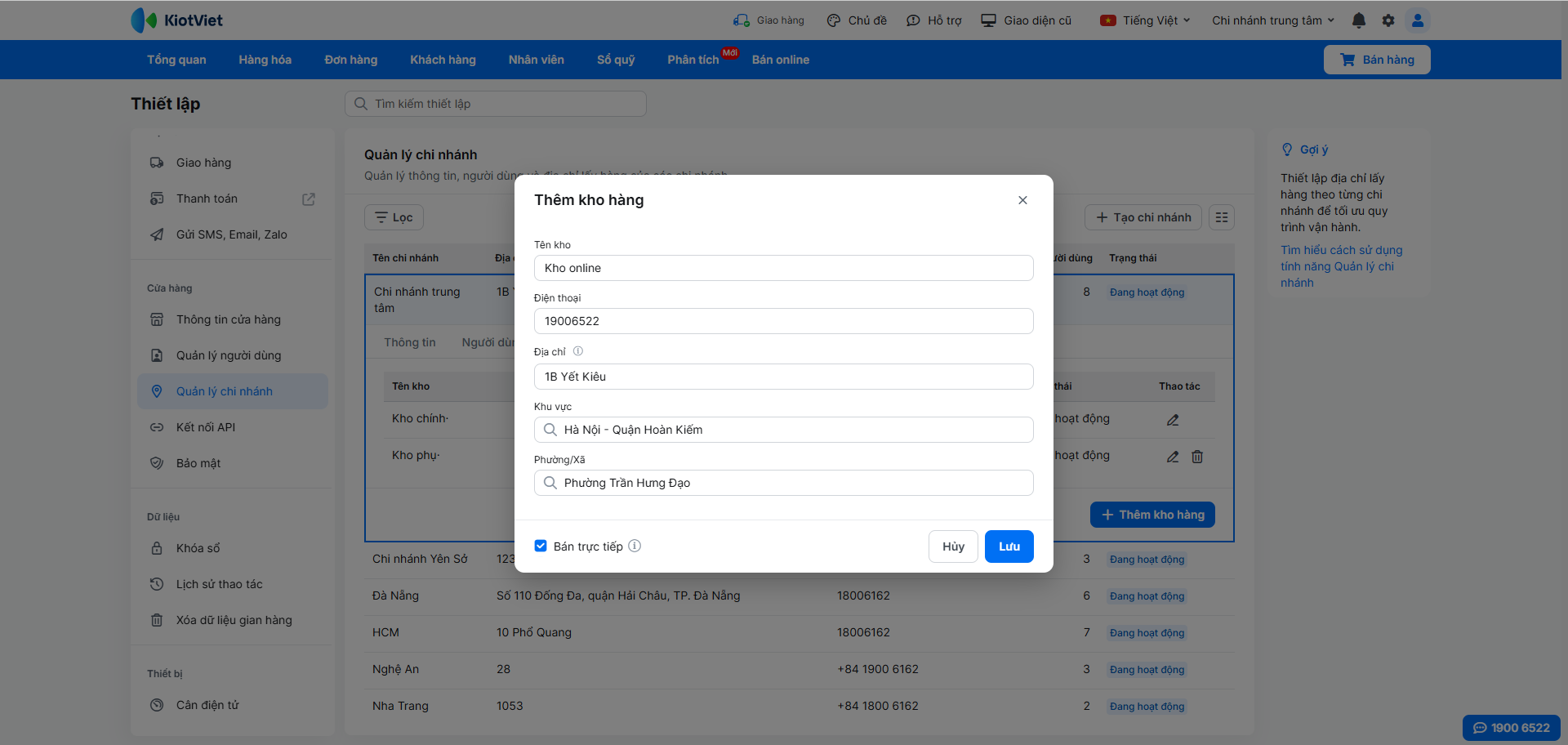
Task: Open Quản lý người dùng settings
Action: tap(233, 355)
